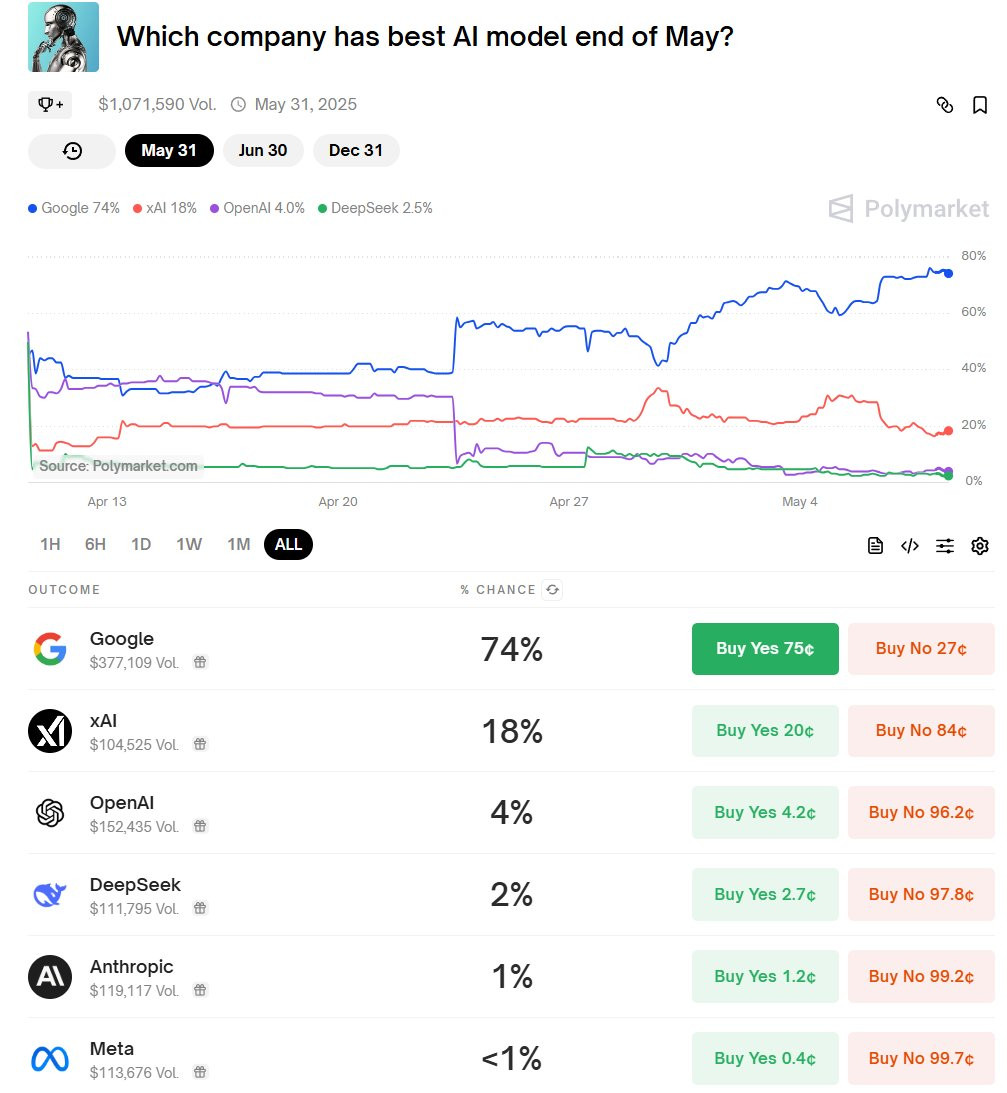The width and height of the screenshot is (1007, 1093).
Task: Click the market thumbnail image
Action: pyautogui.click(x=63, y=37)
